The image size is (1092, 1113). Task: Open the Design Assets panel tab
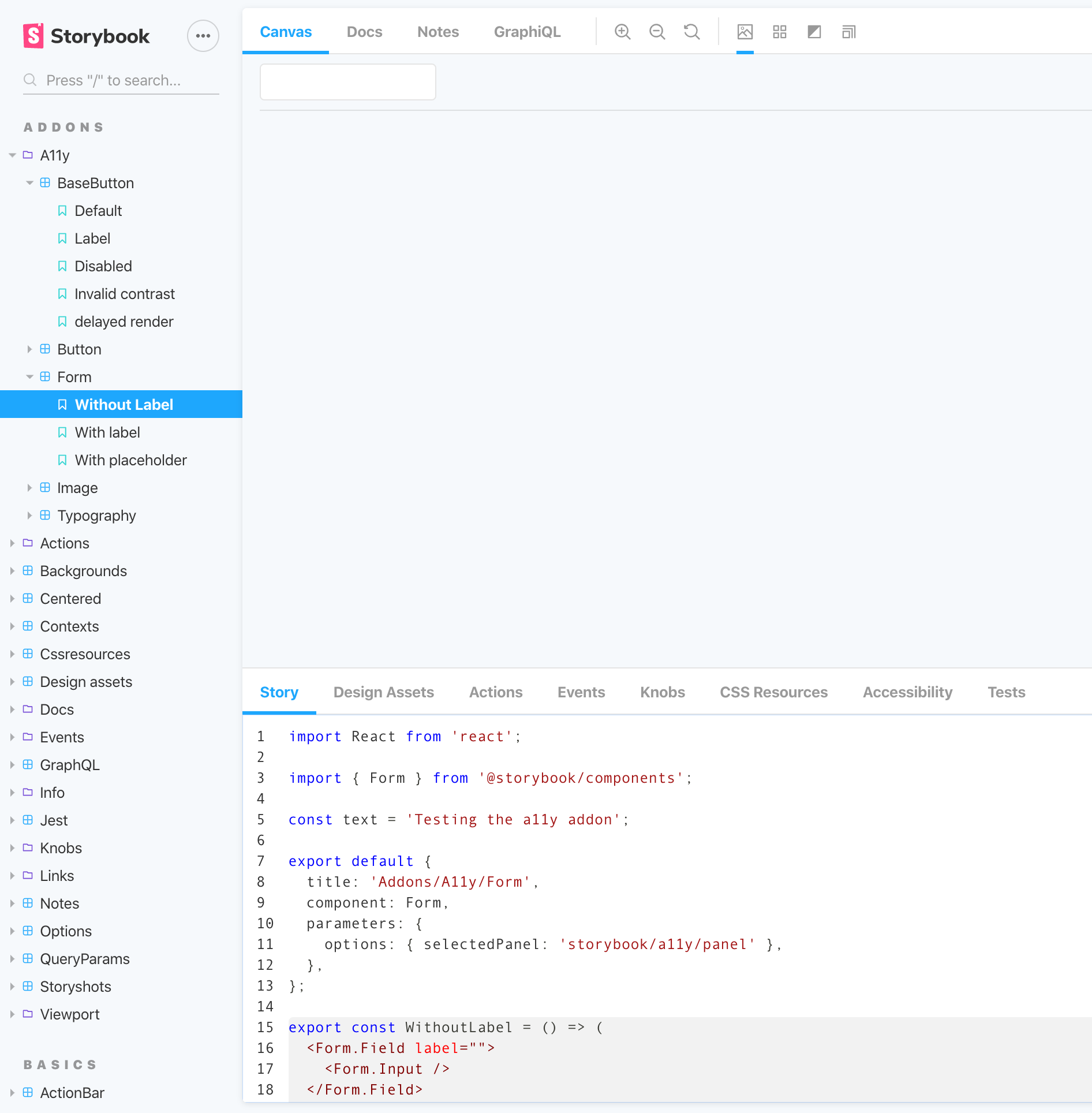383,692
